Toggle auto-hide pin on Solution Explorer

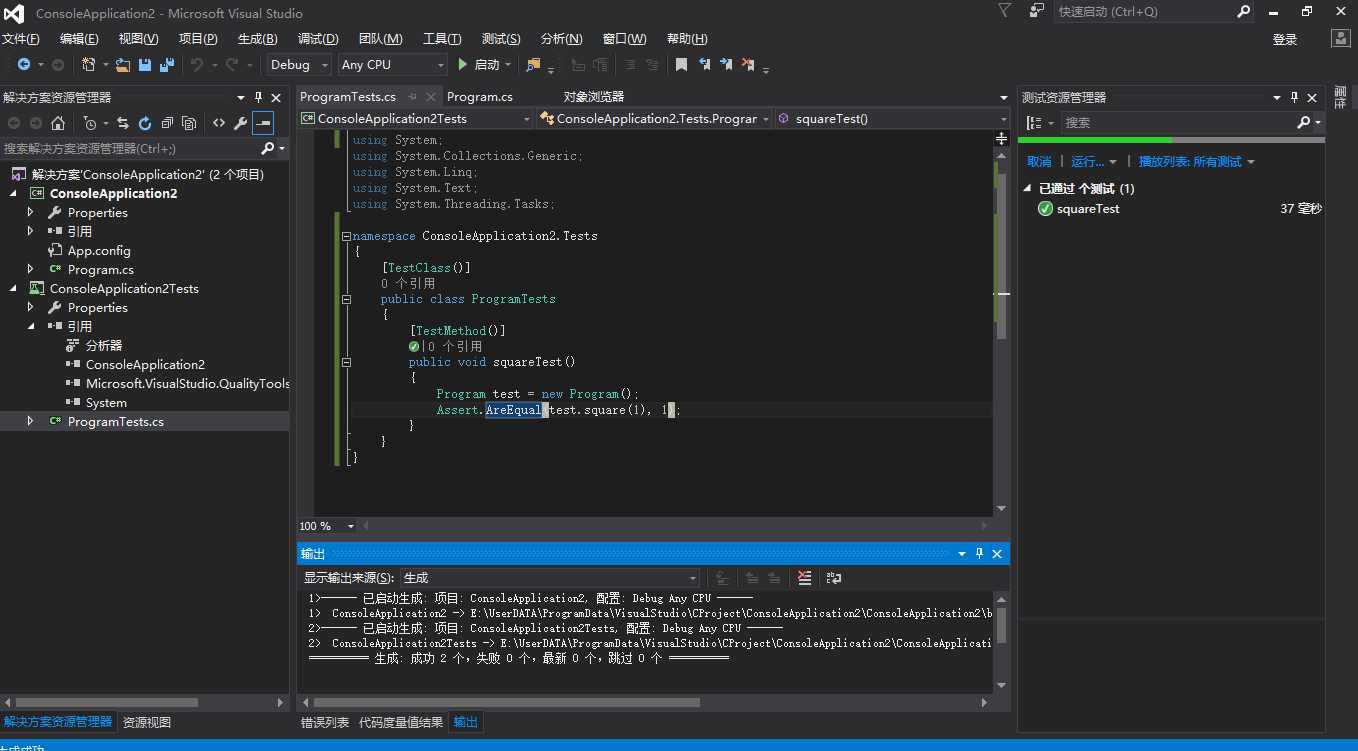pyautogui.click(x=258, y=97)
